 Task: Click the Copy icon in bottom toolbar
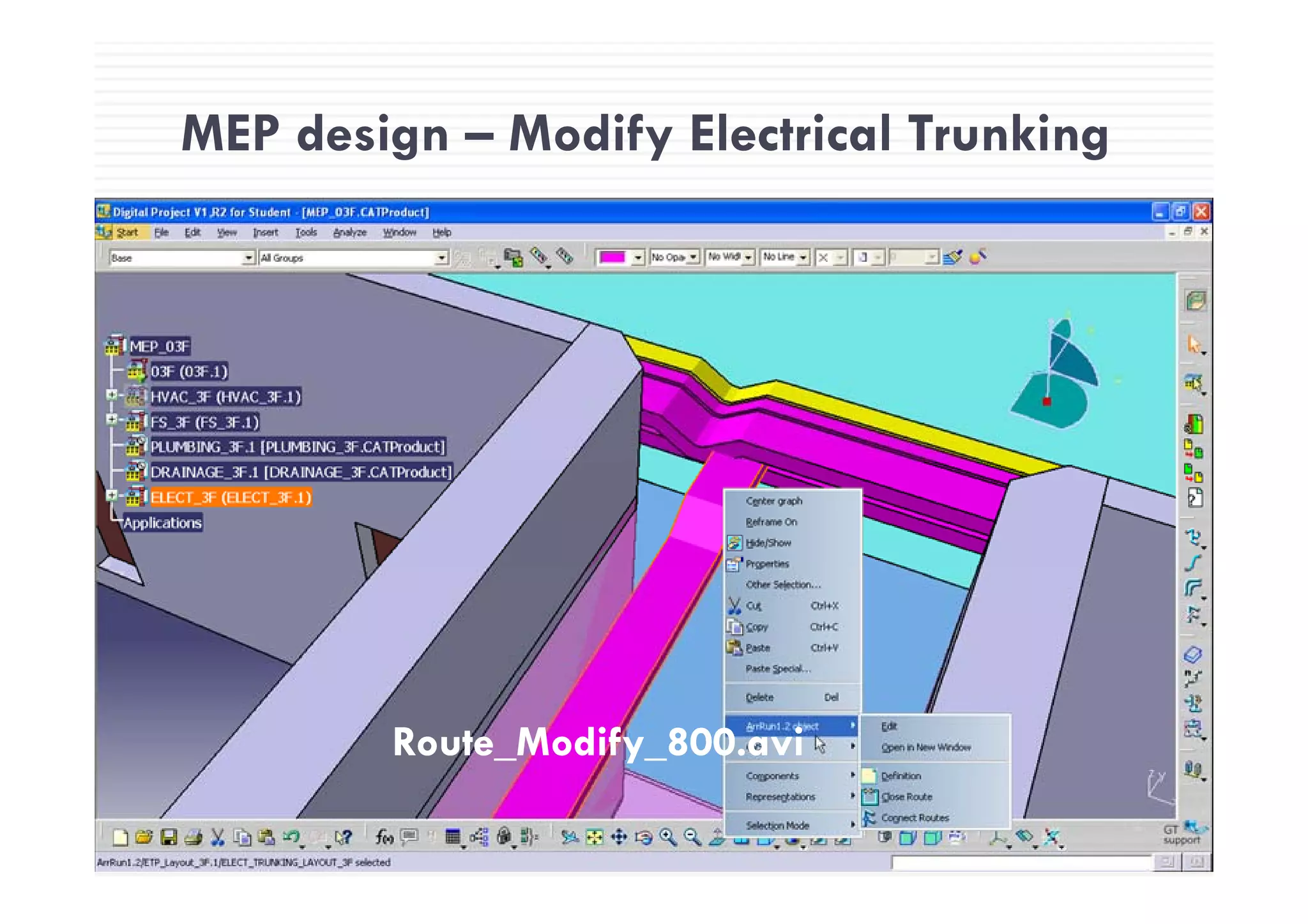tap(241, 837)
